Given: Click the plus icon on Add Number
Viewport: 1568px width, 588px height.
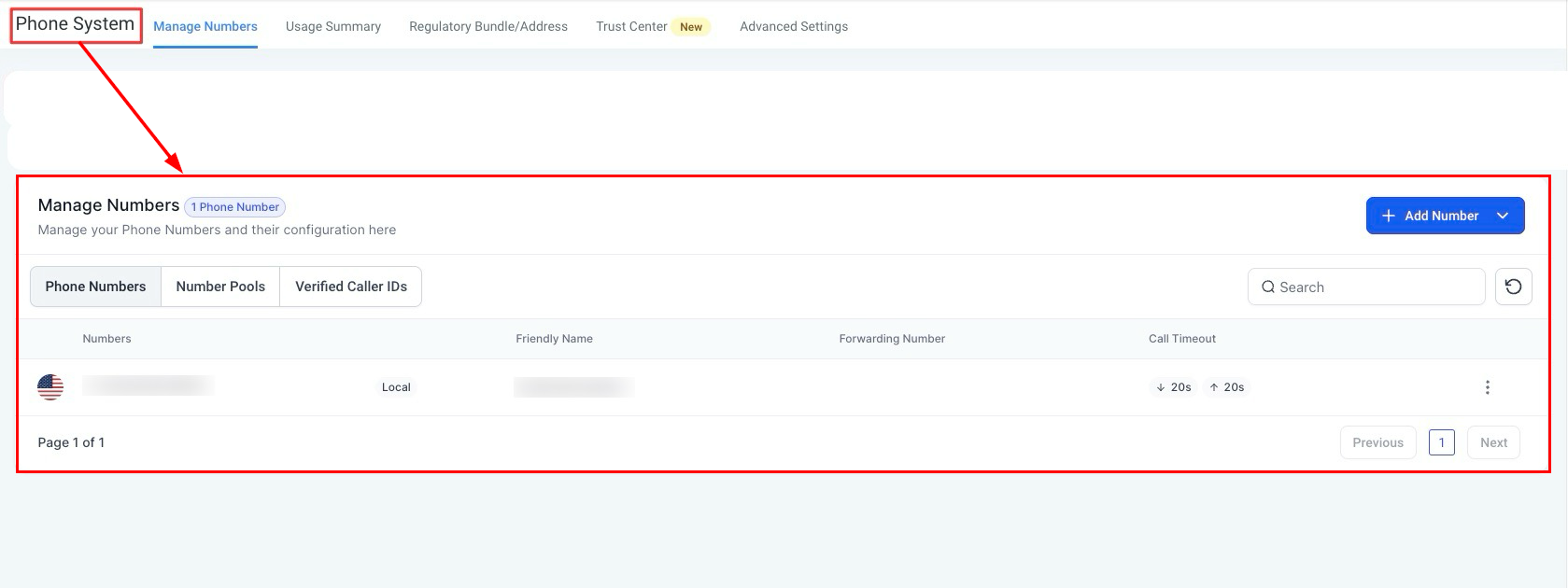Looking at the screenshot, I should (x=1388, y=216).
